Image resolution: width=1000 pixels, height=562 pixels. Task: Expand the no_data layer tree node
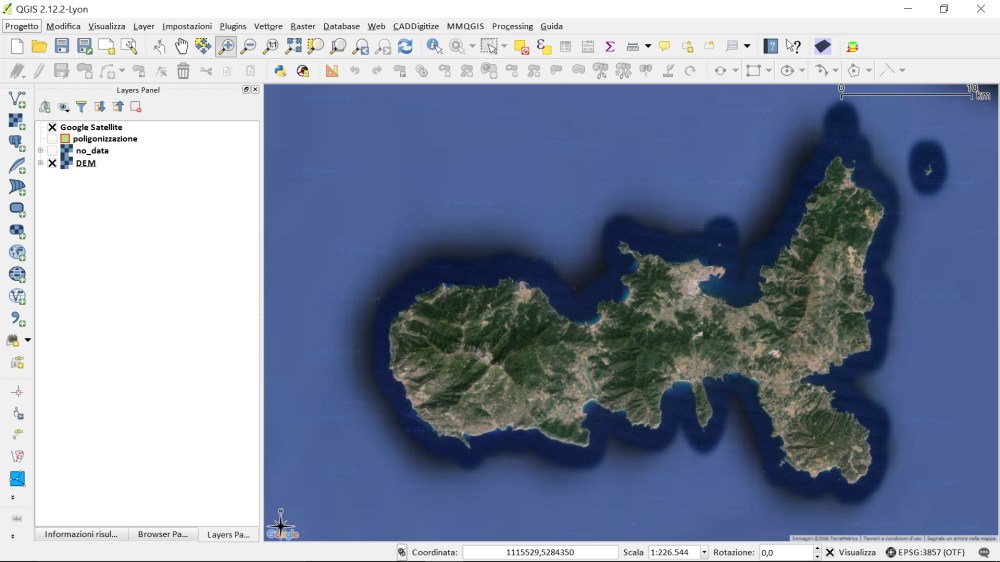41,151
